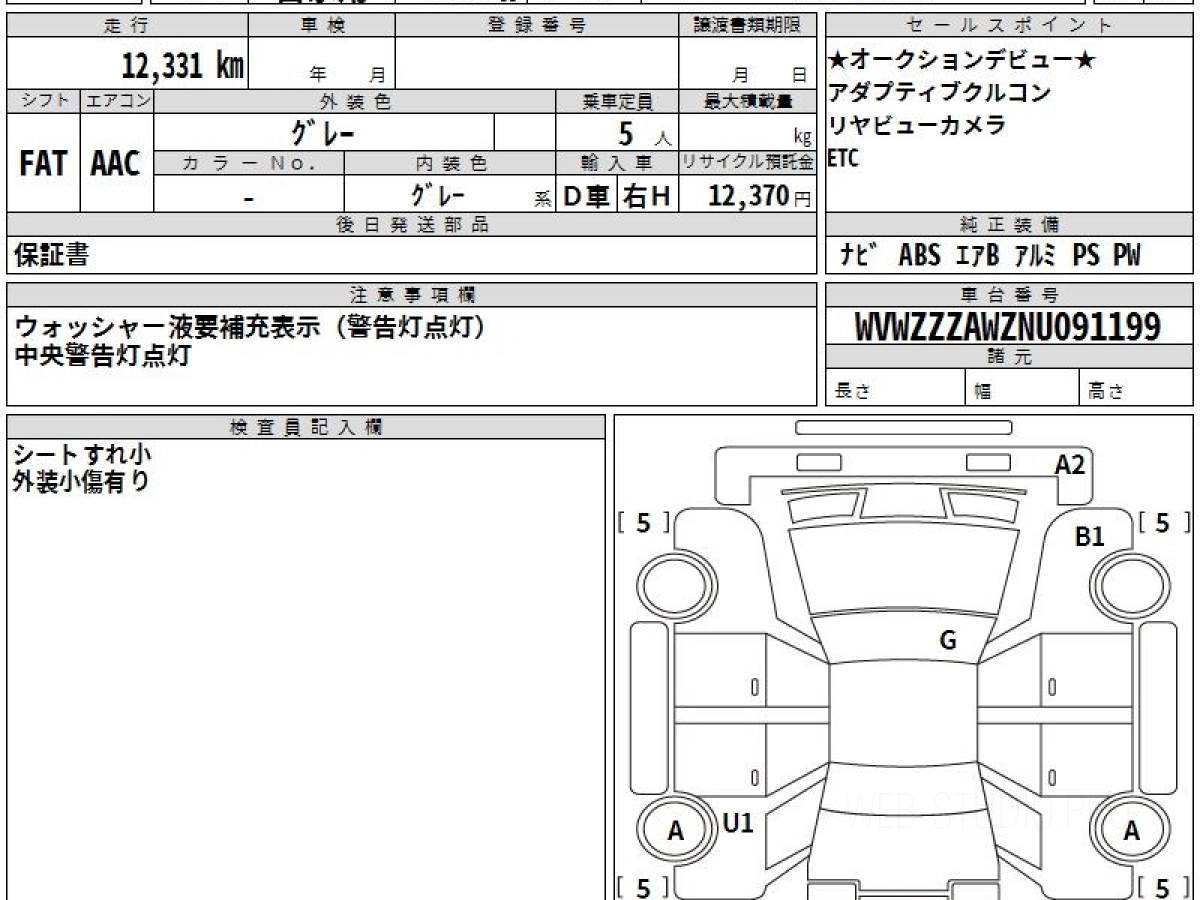
Task: Select the 走行 header cell
Action: 127,26
